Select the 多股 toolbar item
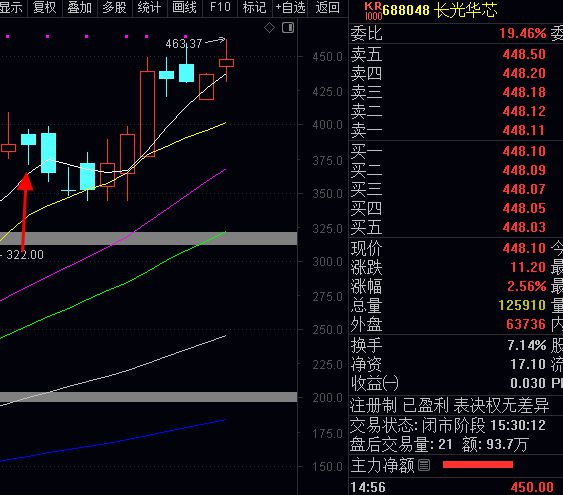 coord(115,7)
